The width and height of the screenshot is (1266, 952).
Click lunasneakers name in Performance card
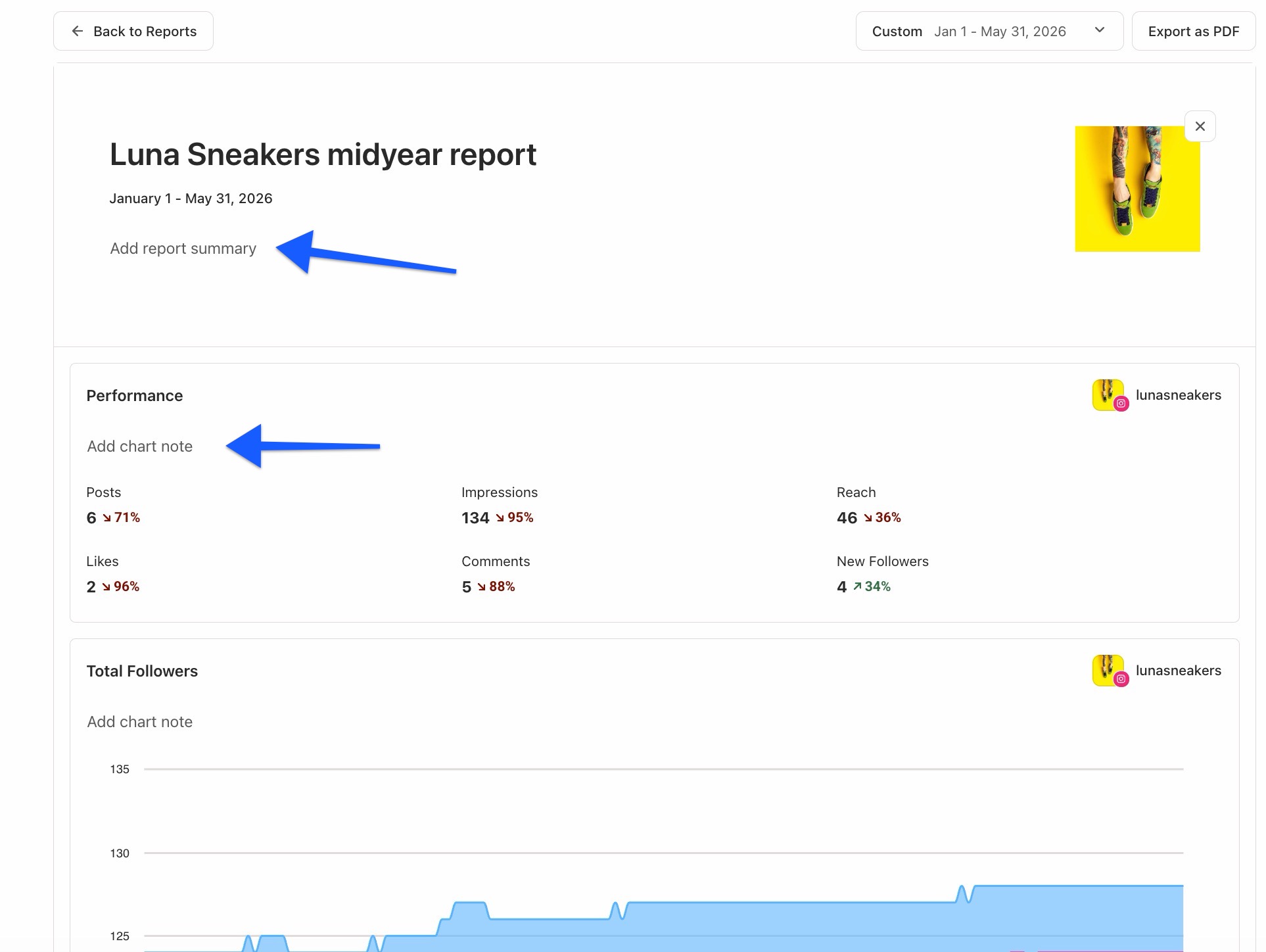(1179, 395)
